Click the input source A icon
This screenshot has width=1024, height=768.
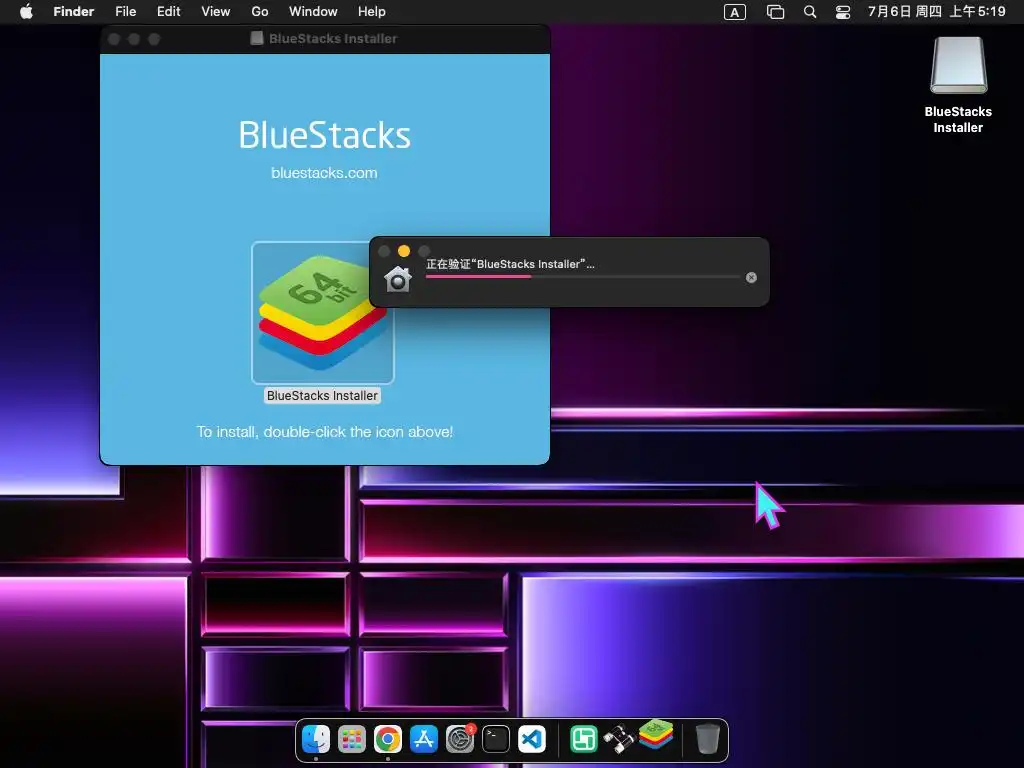click(x=735, y=12)
